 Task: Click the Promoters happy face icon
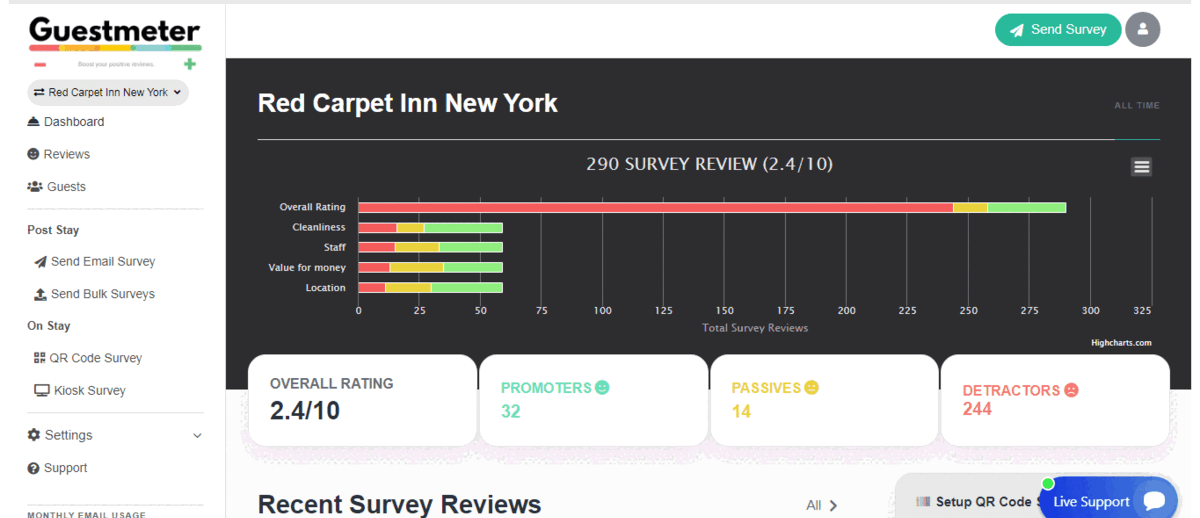(602, 387)
